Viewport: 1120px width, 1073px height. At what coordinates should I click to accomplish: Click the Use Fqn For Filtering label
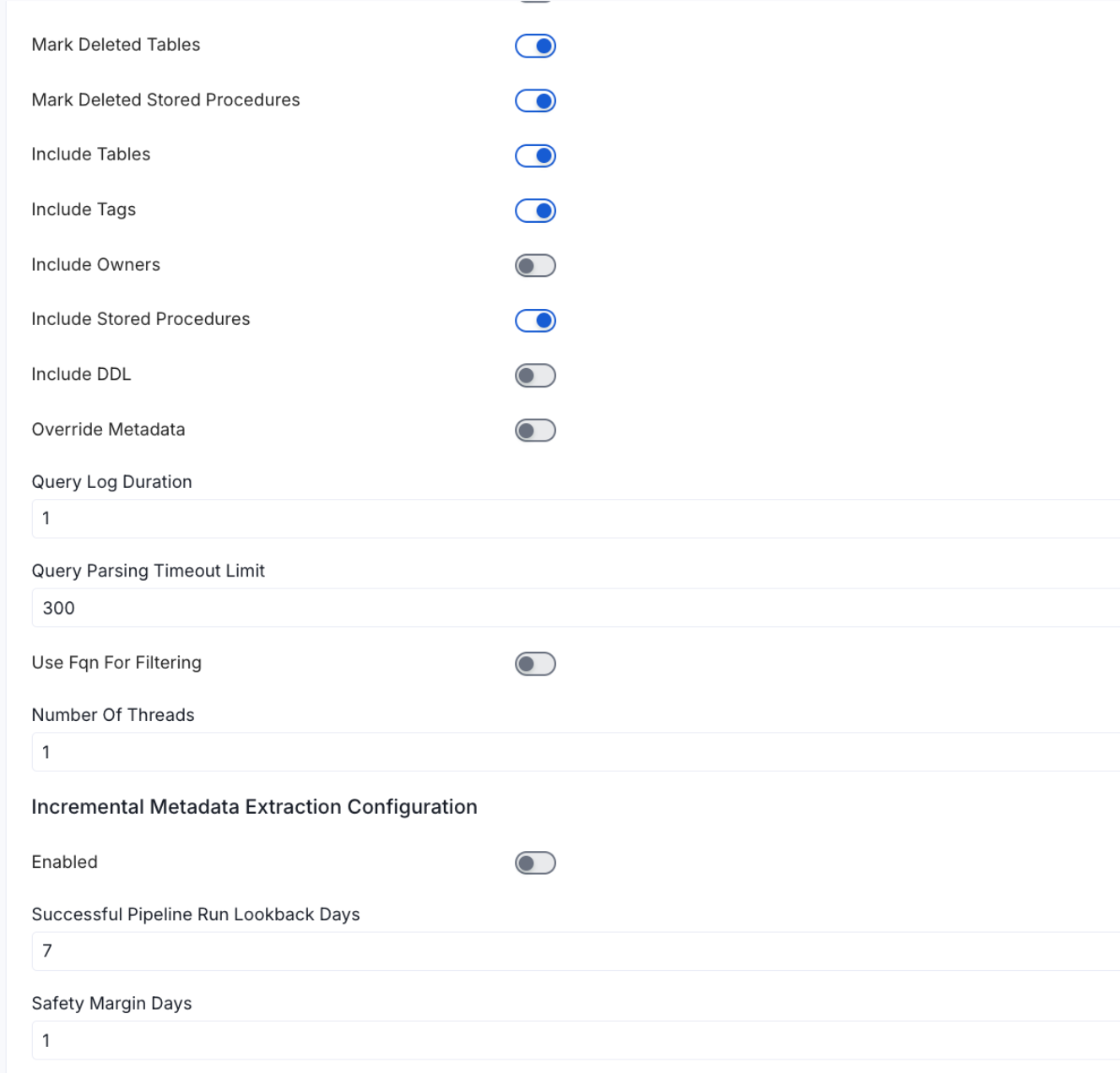[x=116, y=663]
